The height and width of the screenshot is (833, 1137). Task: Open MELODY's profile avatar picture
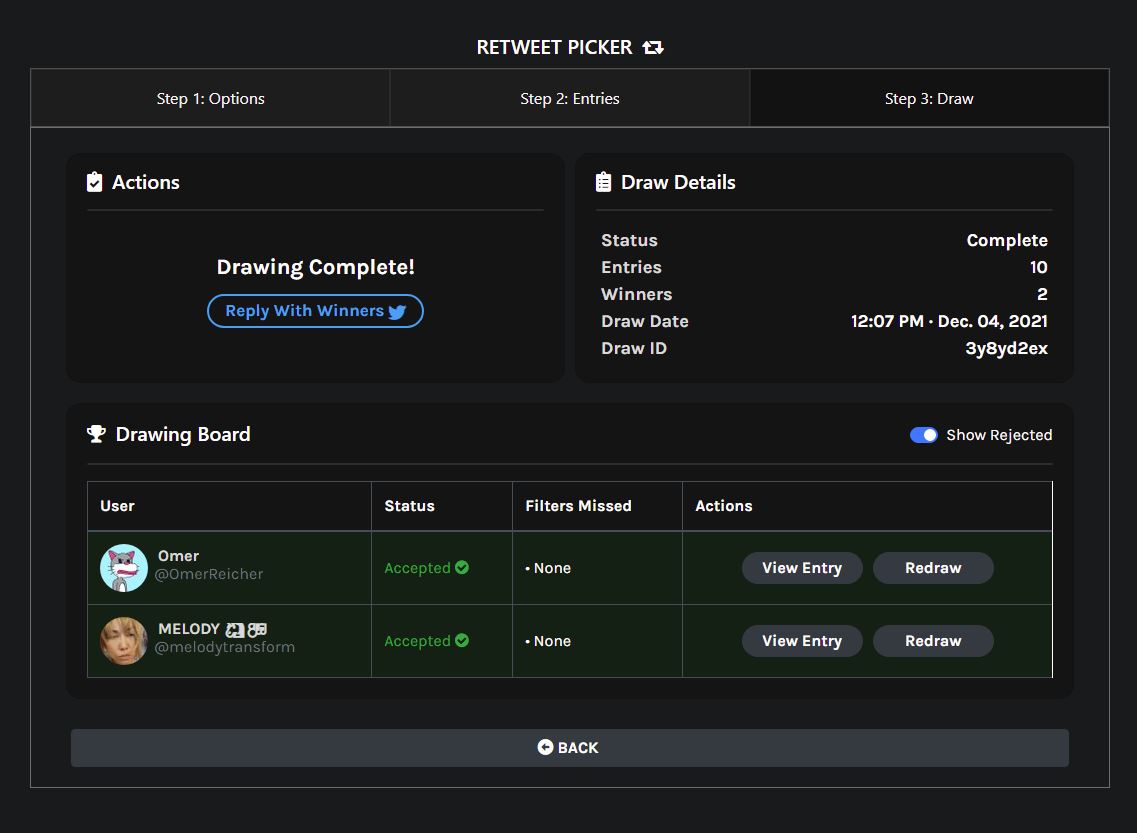[x=123, y=641]
